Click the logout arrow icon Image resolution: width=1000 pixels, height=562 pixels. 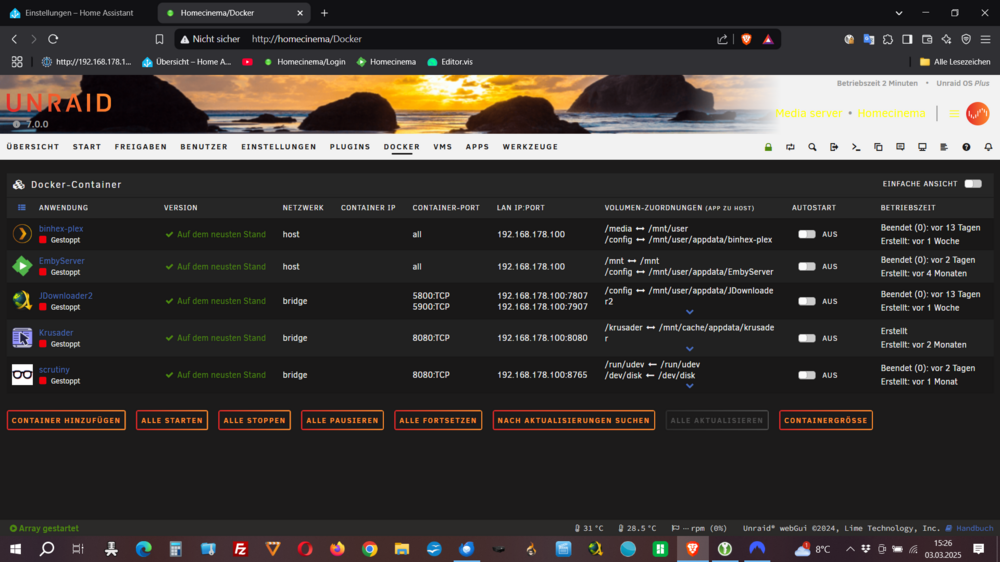pos(834,147)
